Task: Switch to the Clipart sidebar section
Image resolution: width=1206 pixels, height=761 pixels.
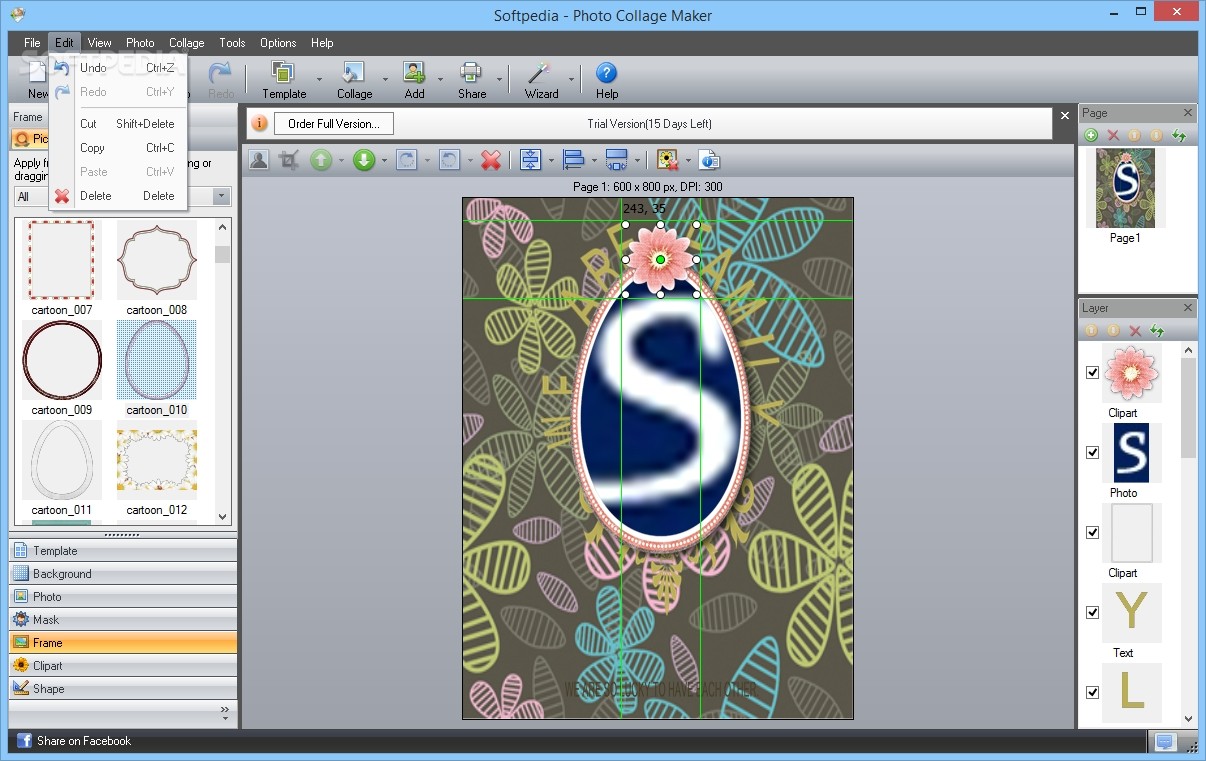Action: click(x=123, y=666)
